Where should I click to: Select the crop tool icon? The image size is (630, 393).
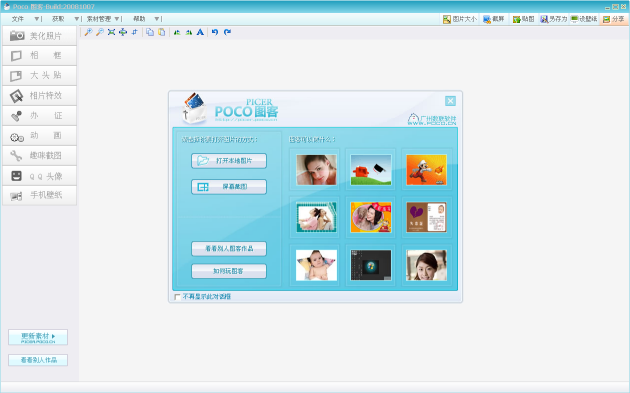pyautogui.click(x=135, y=32)
